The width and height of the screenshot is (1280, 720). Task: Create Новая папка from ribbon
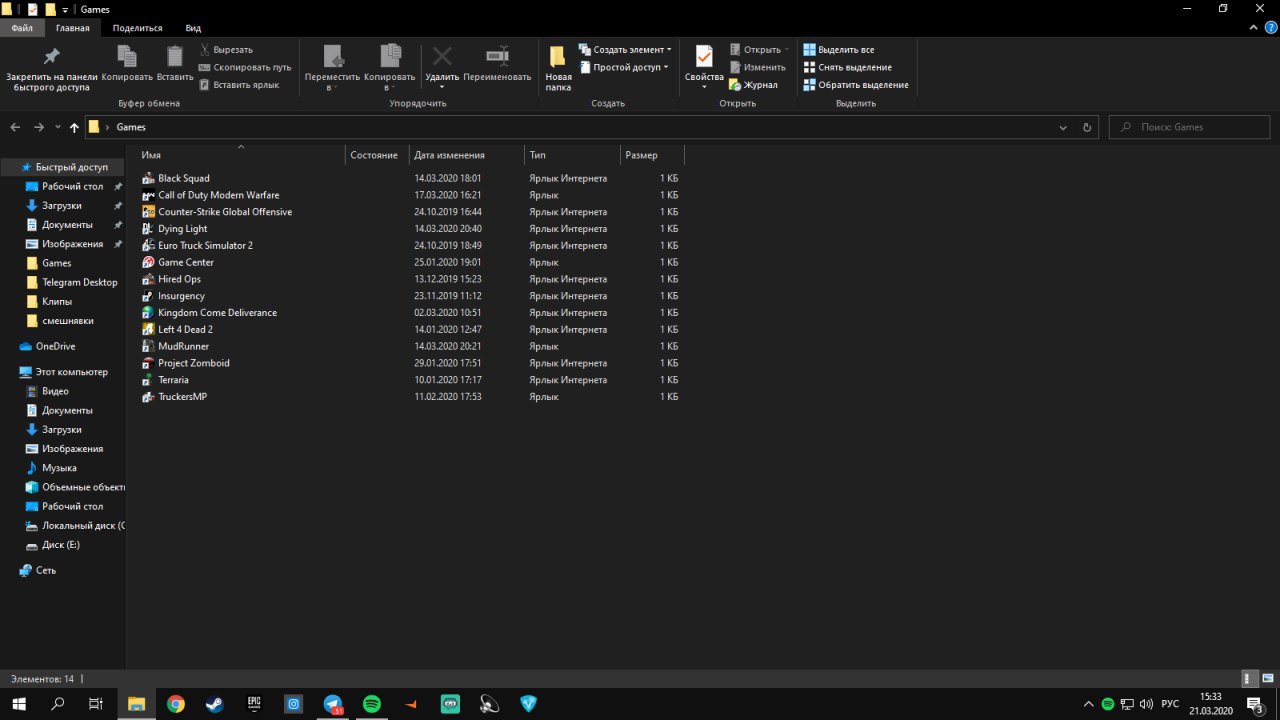pos(558,69)
